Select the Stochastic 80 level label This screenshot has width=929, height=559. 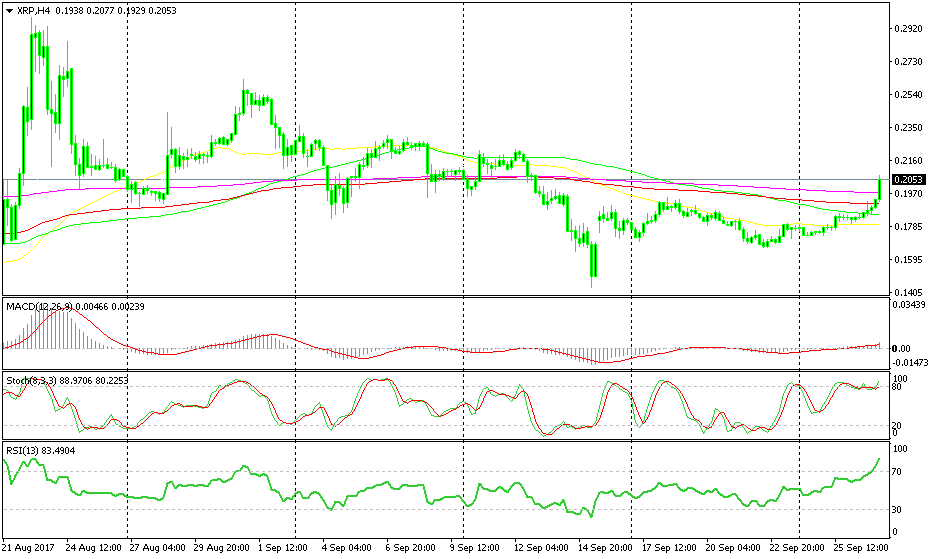click(897, 387)
